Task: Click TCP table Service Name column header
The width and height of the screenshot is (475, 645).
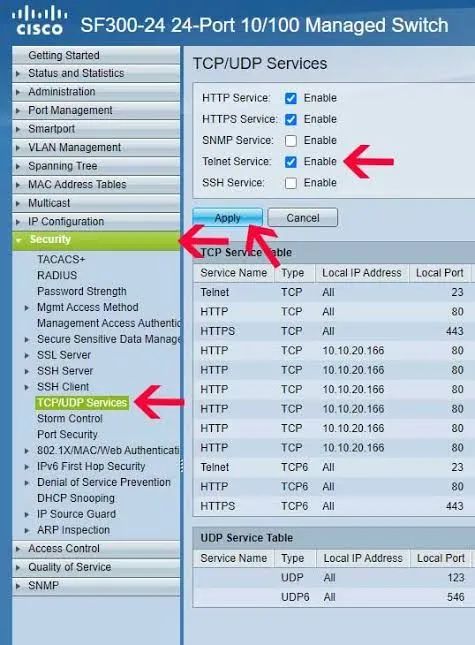Action: point(234,273)
